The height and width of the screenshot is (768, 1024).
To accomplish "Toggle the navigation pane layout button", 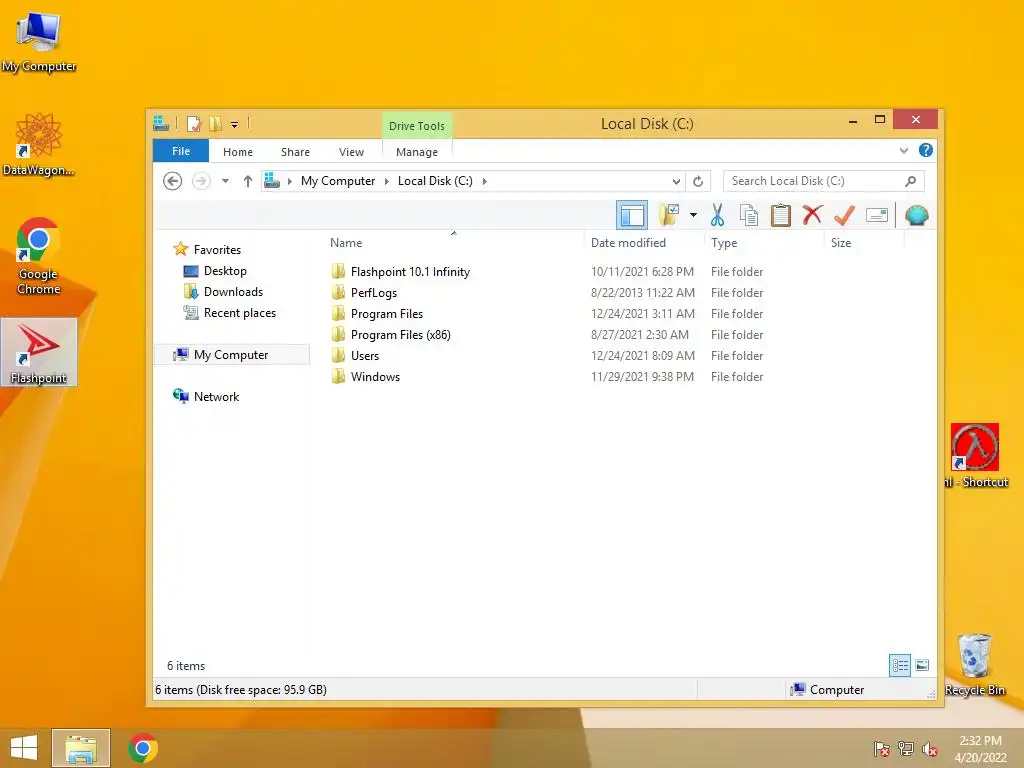I will [632, 215].
